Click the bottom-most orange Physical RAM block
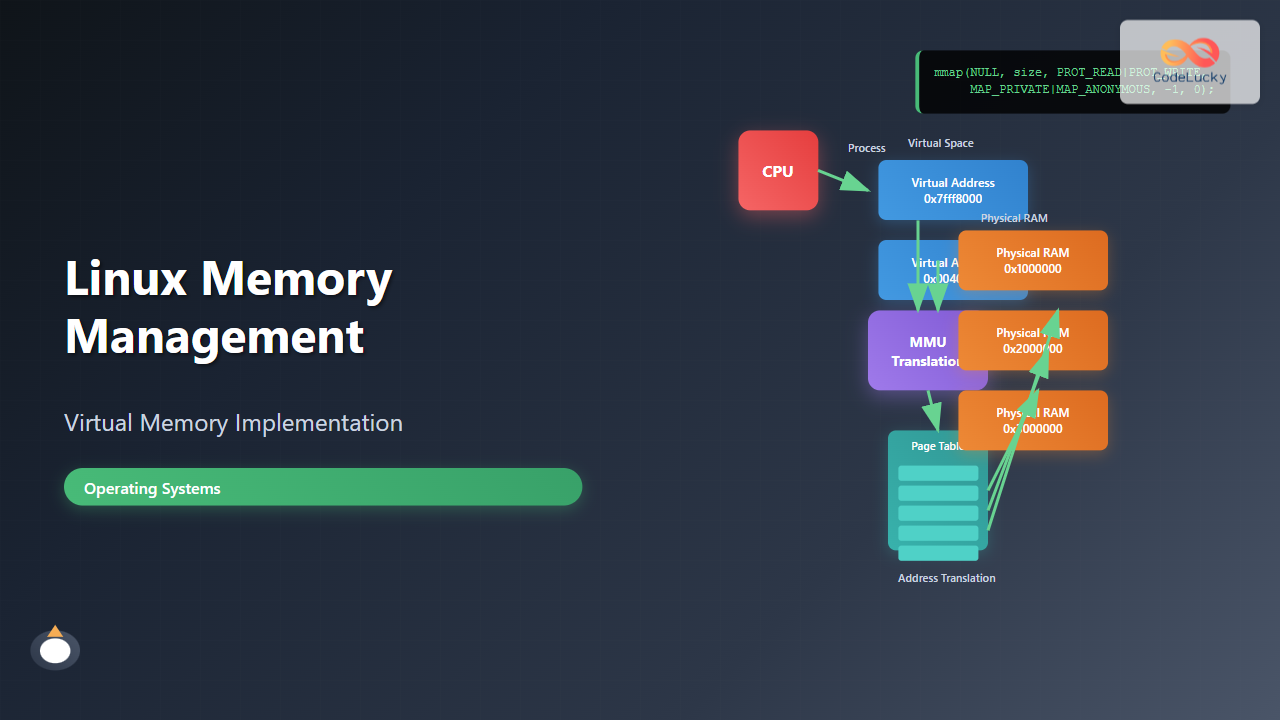This screenshot has height=720, width=1280. tap(1032, 421)
